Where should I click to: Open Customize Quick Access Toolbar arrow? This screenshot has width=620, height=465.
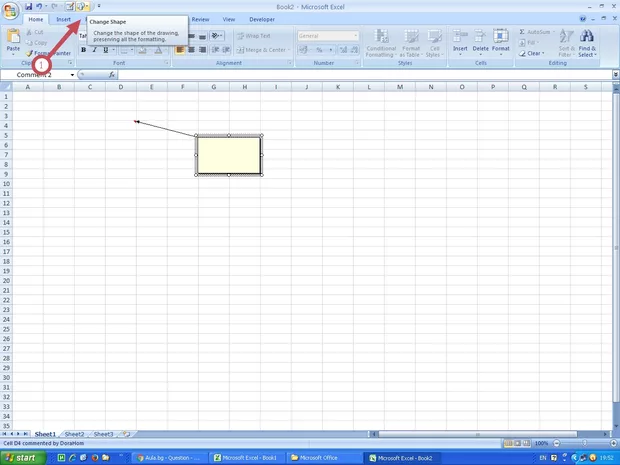coord(99,6)
